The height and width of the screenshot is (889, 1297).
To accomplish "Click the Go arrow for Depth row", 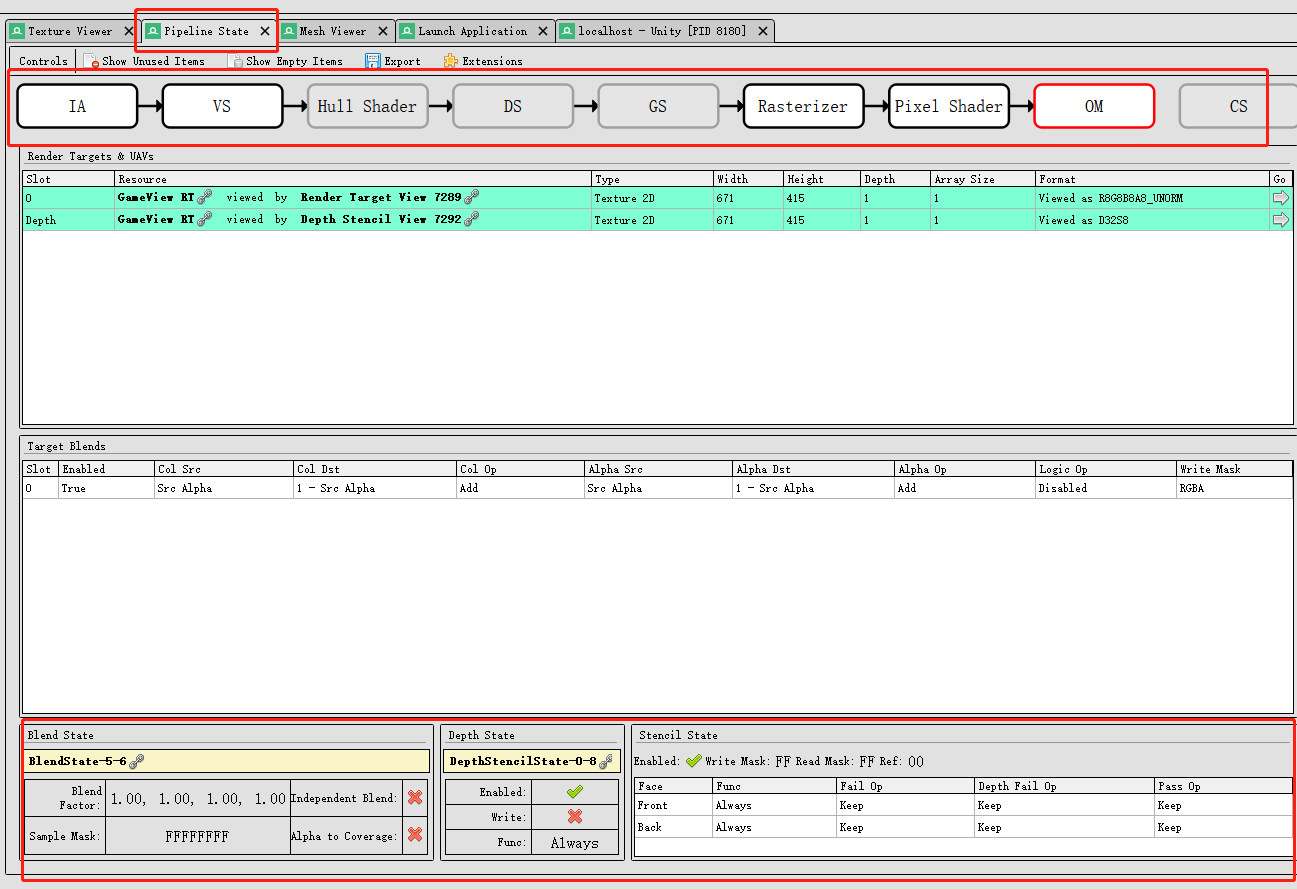I will pyautogui.click(x=1281, y=220).
